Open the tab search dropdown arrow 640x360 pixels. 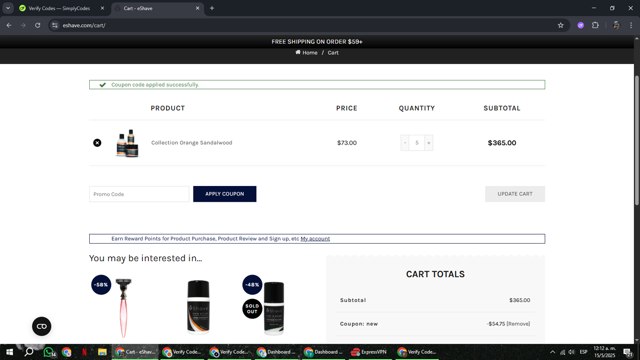[8, 8]
